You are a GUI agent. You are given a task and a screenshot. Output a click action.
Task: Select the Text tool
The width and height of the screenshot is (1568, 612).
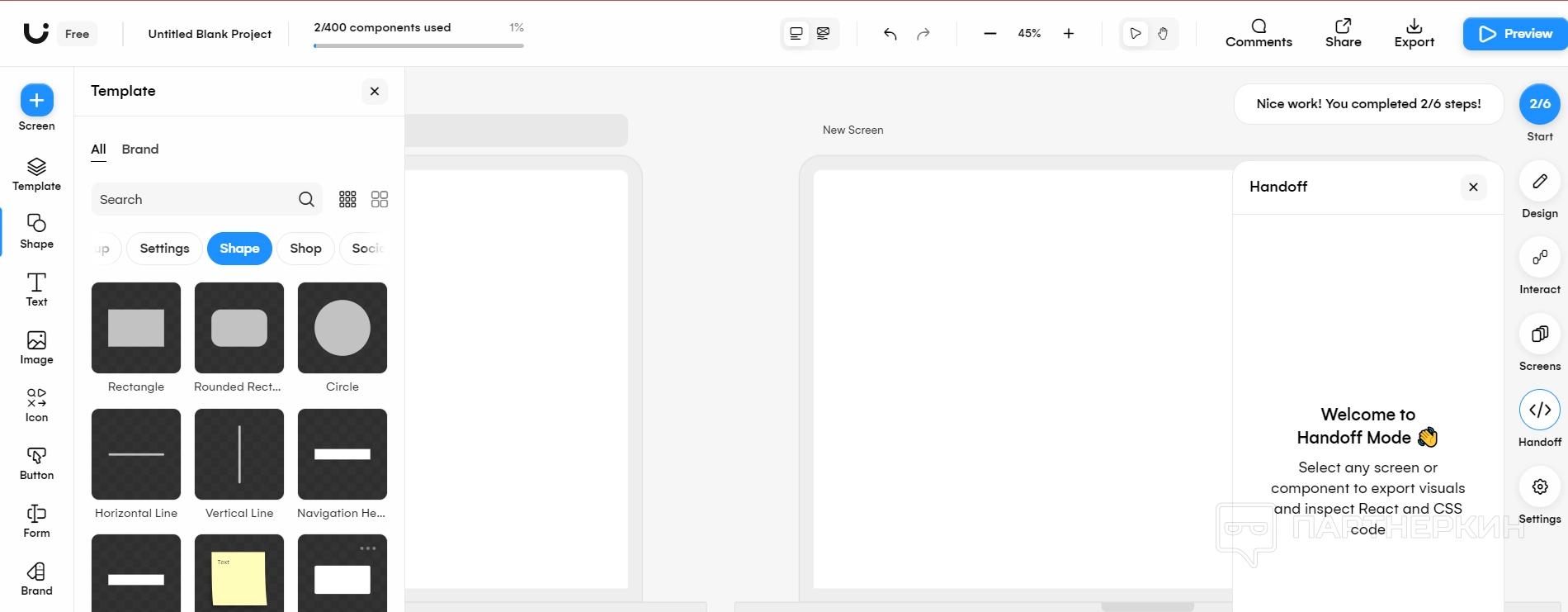coord(36,289)
